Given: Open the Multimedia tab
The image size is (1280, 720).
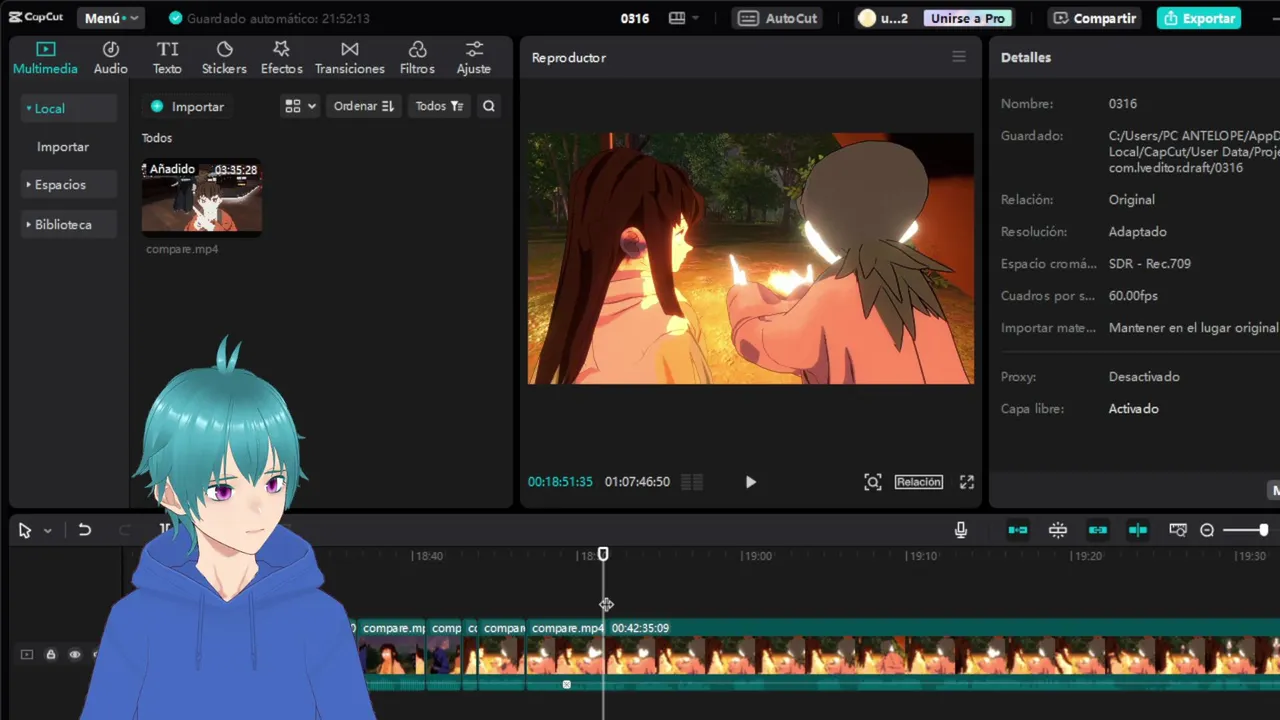Looking at the screenshot, I should coord(45,58).
